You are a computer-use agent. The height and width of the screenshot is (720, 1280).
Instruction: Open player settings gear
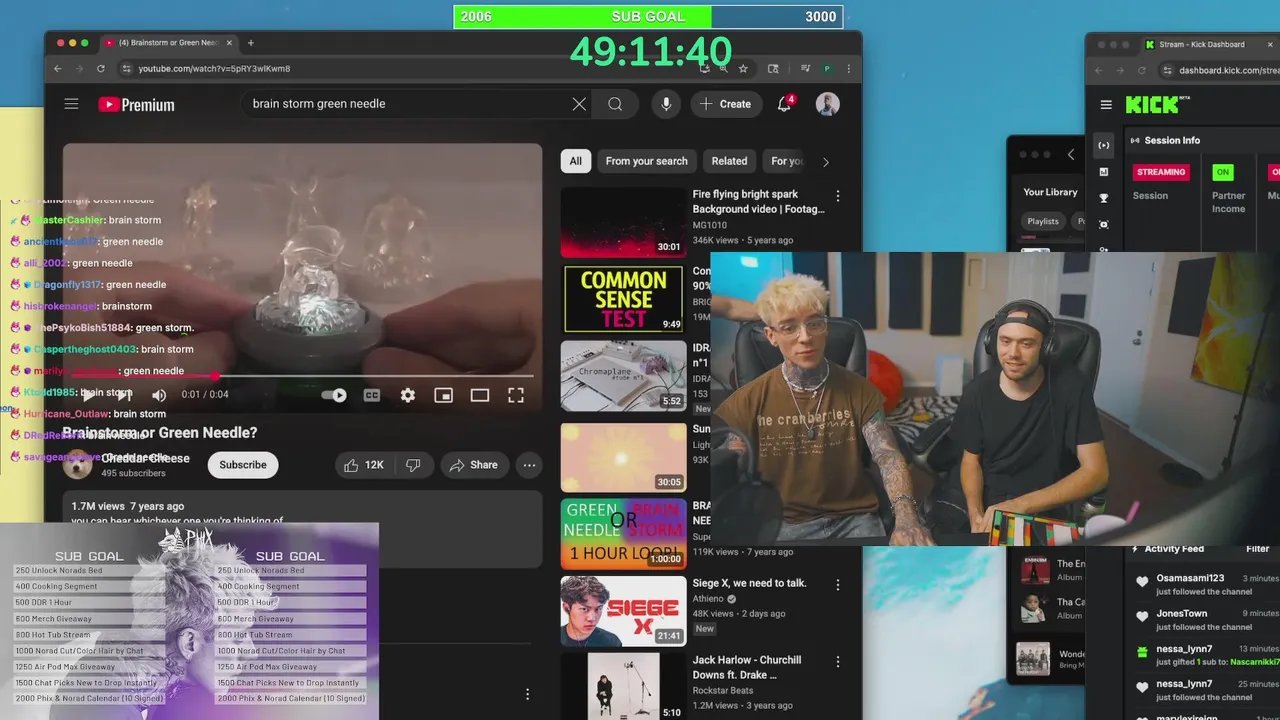(408, 395)
